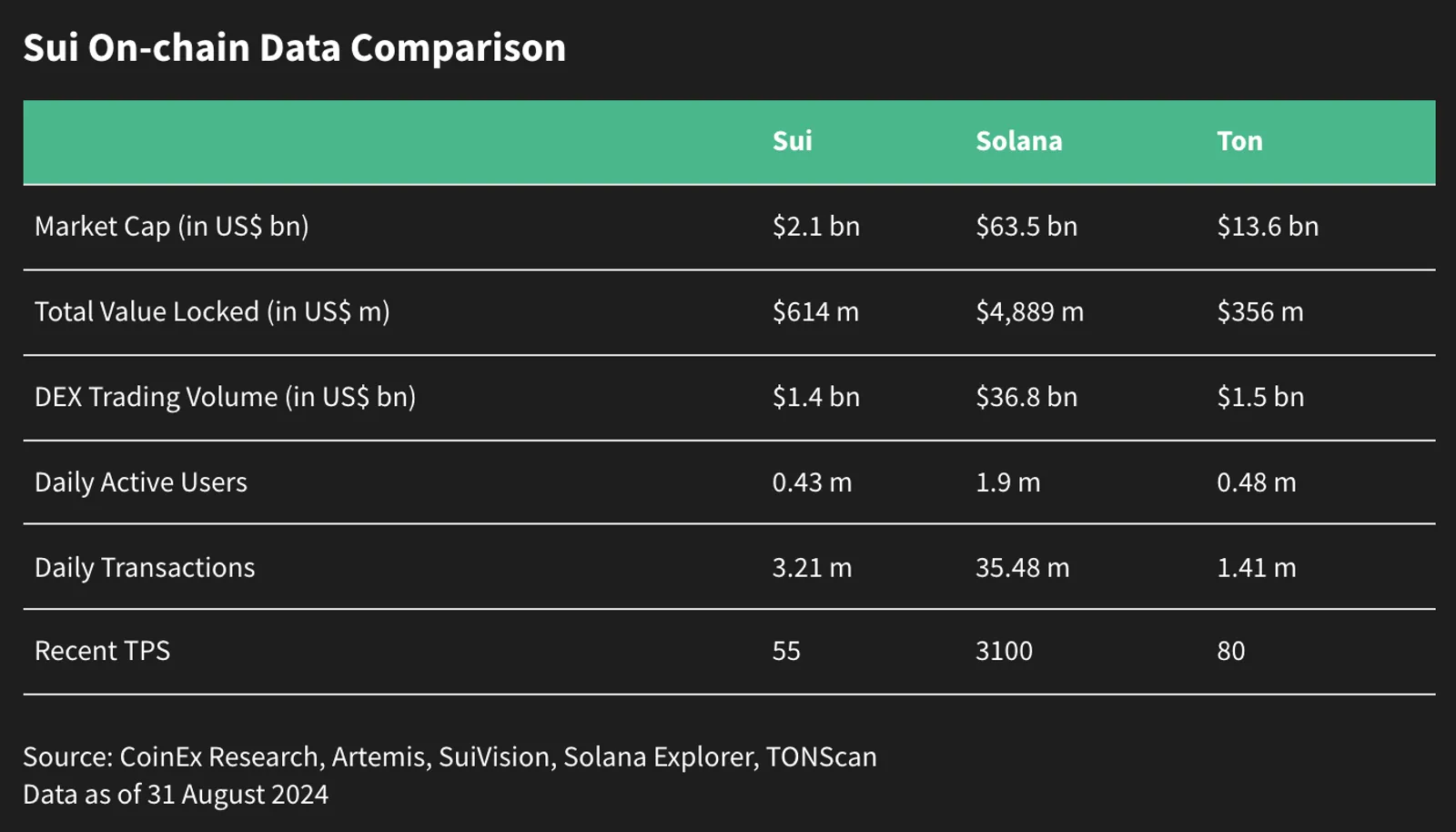Click the Sui column header
1456x832 pixels.
click(792, 141)
